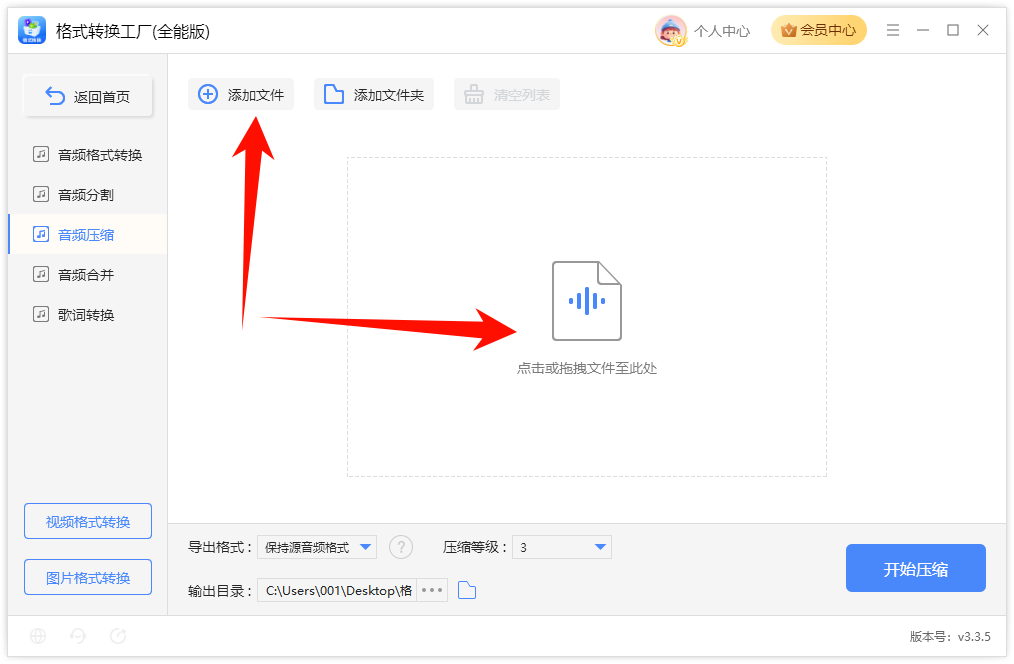Open 个人中心 personal center

pos(722,31)
